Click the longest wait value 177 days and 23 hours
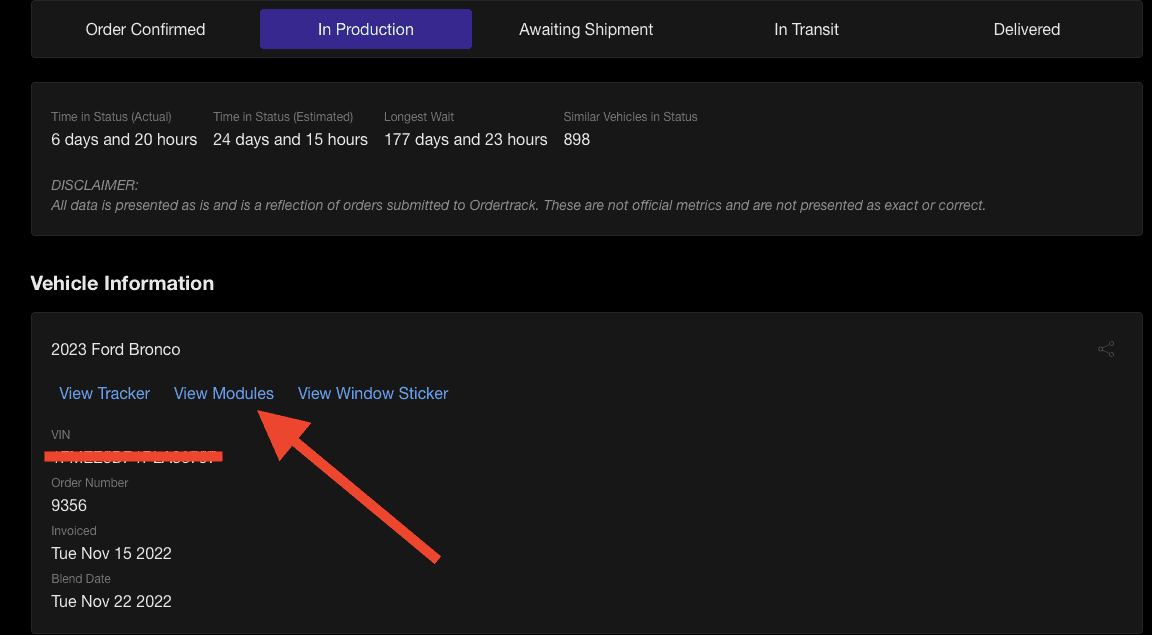 coord(466,140)
